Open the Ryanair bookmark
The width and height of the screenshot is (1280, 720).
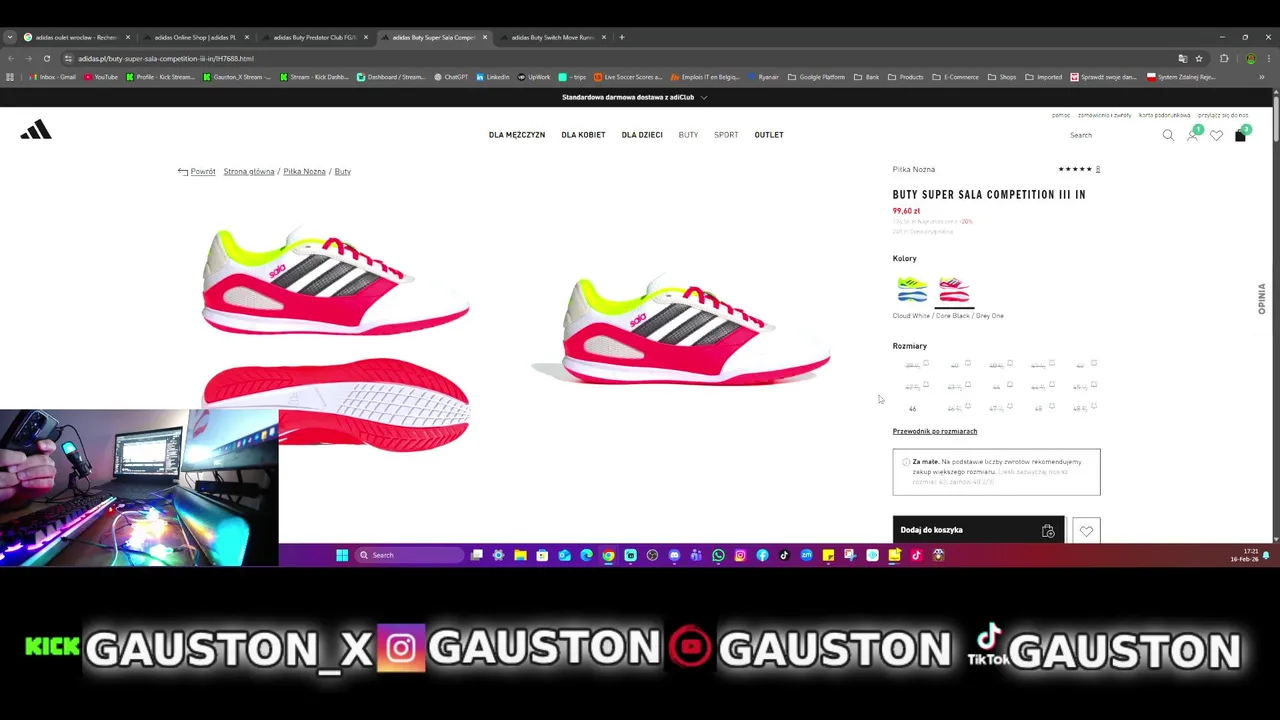click(764, 77)
